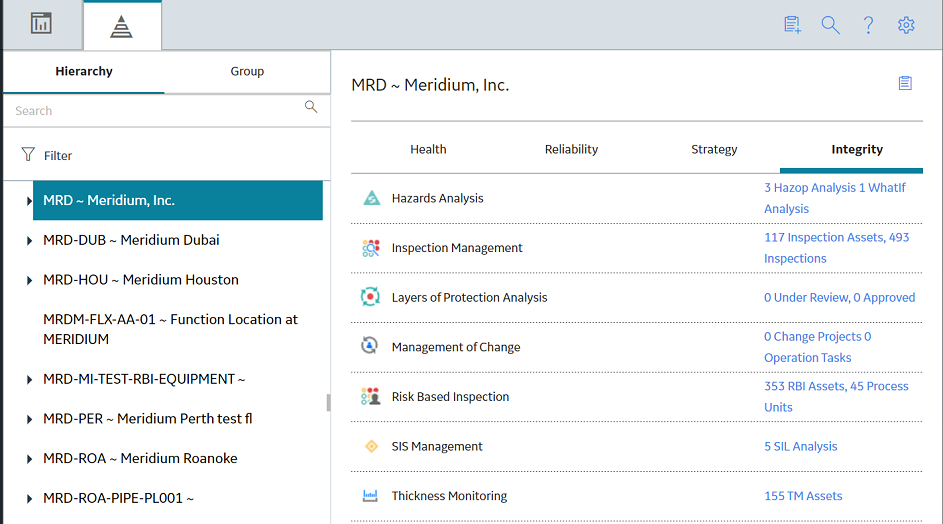
Task: Click the Hazards Analysis triangle icon
Action: 372,197
